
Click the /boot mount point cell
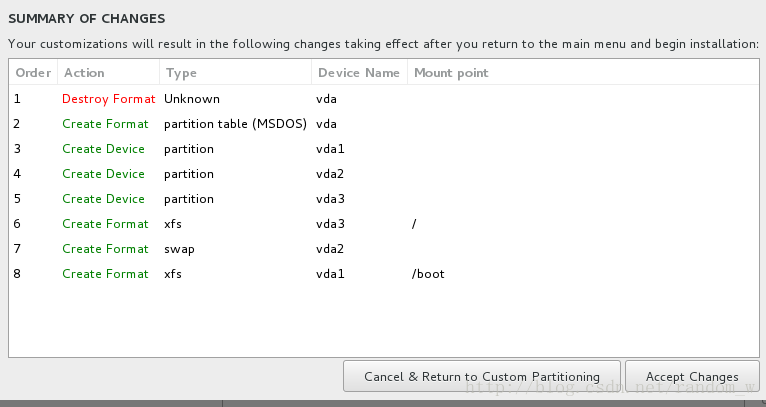tap(428, 273)
